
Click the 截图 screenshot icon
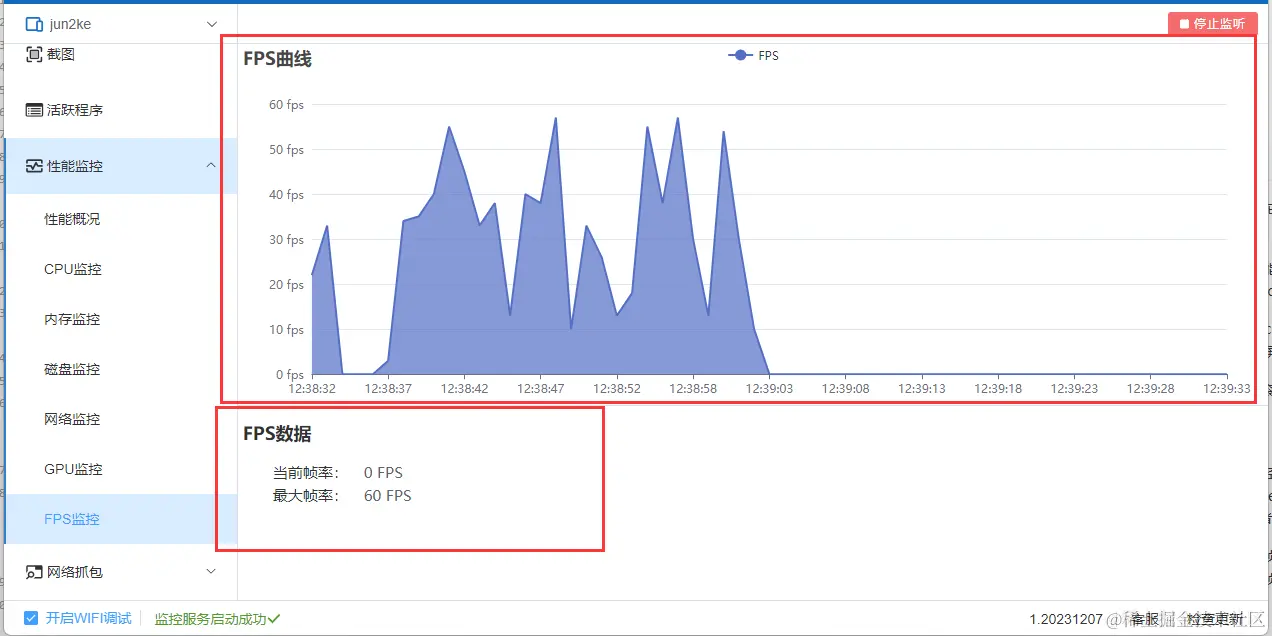tap(34, 54)
